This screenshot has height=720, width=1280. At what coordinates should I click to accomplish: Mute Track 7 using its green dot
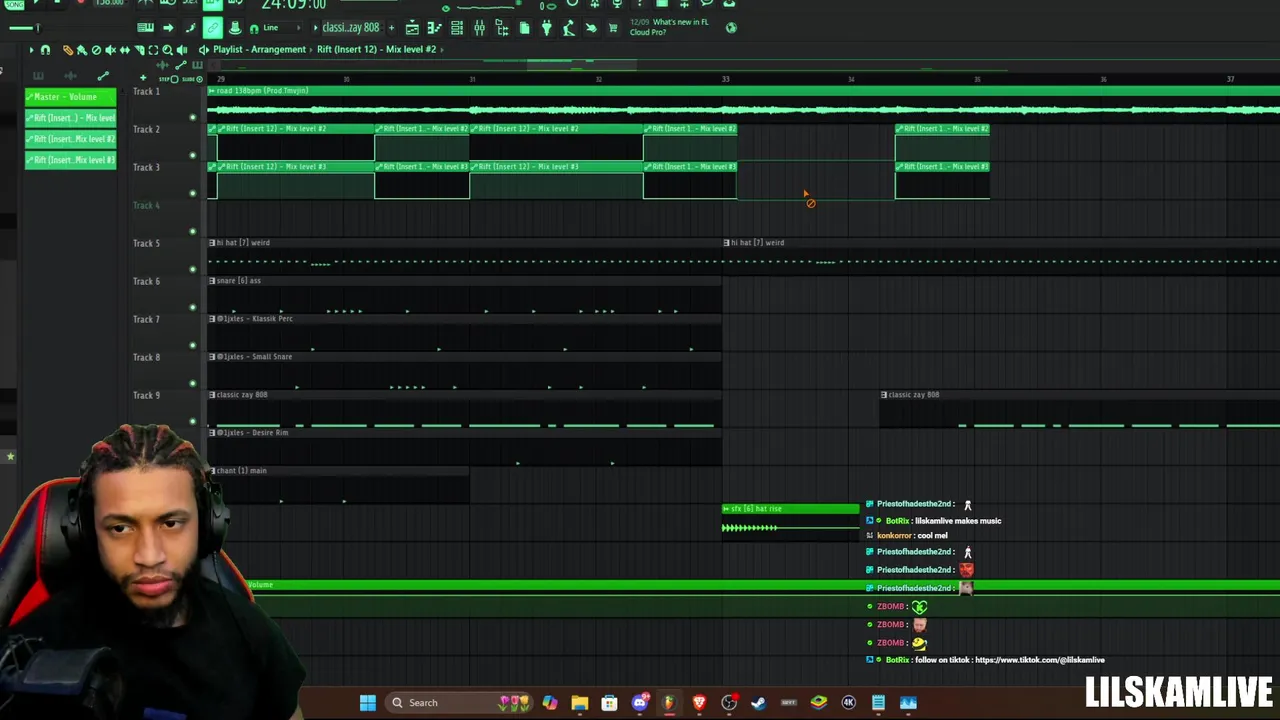click(193, 345)
